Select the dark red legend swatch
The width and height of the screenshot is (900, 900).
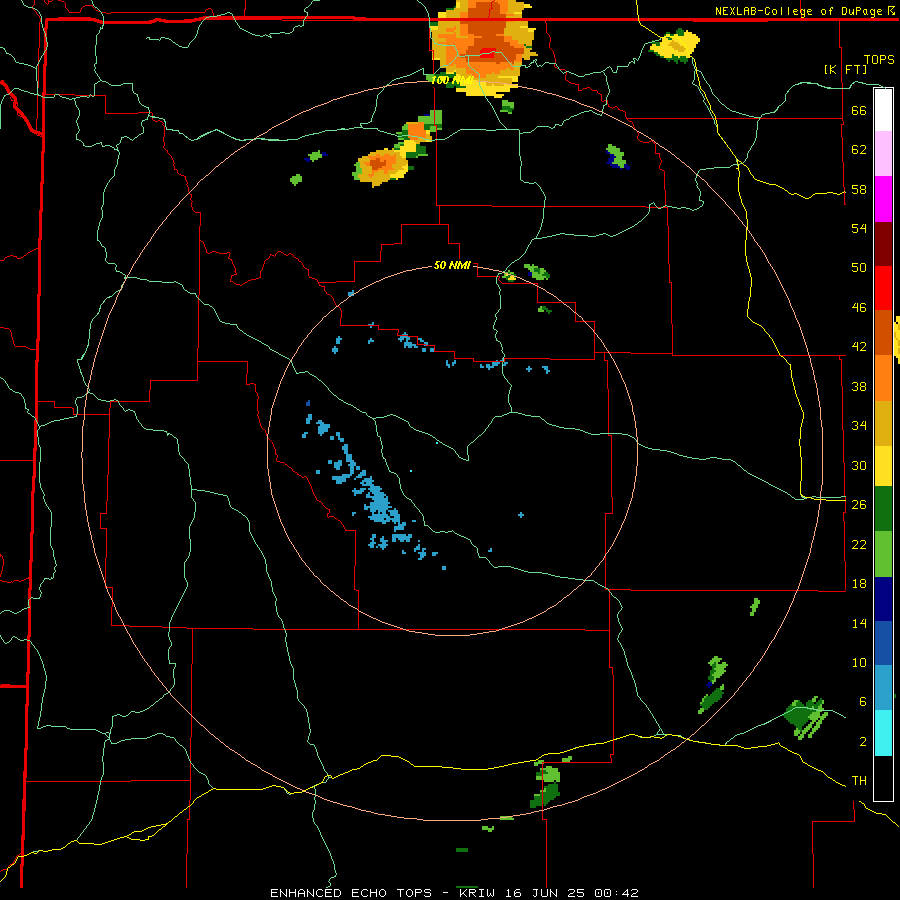(883, 244)
